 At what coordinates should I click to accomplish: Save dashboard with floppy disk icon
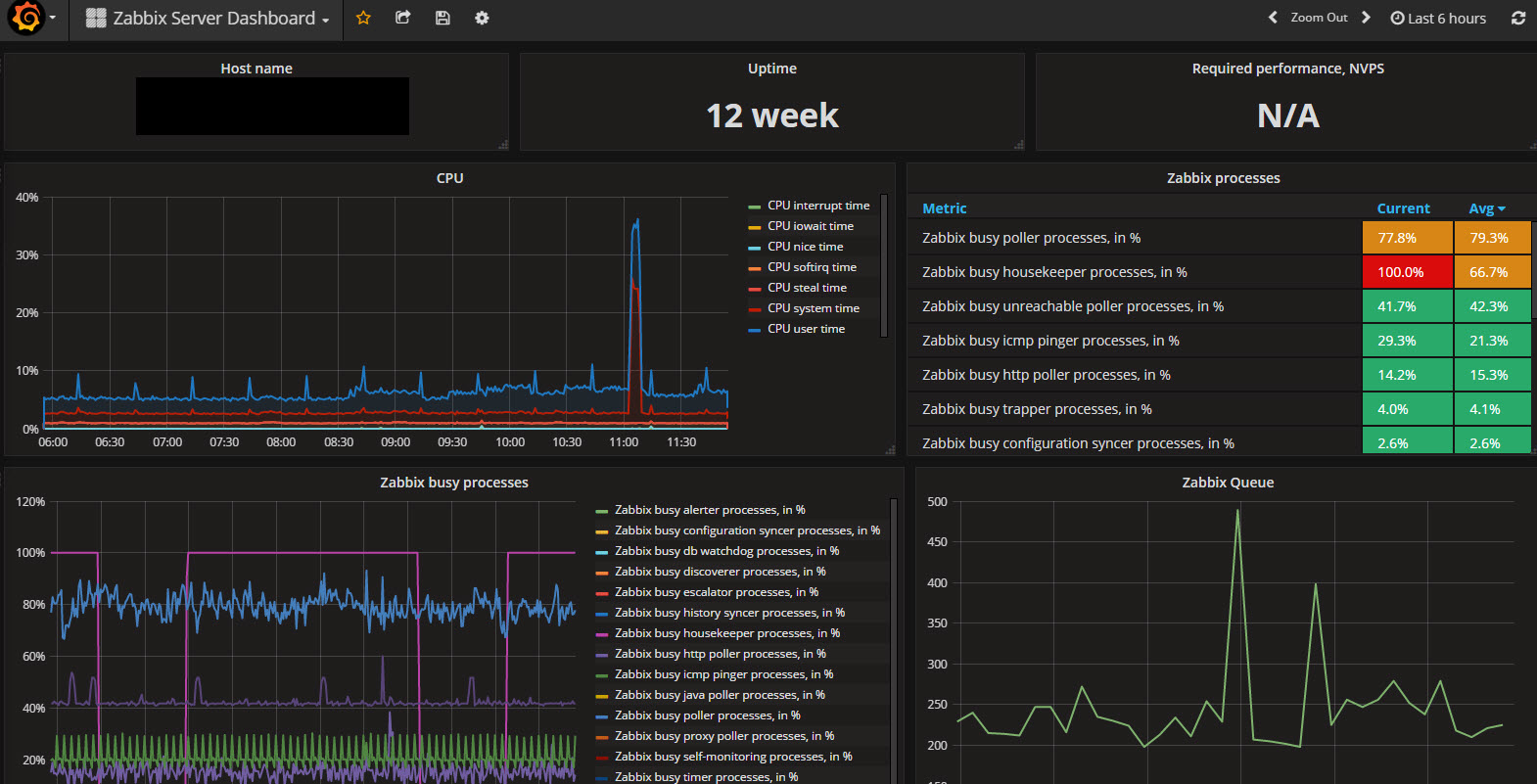click(442, 18)
